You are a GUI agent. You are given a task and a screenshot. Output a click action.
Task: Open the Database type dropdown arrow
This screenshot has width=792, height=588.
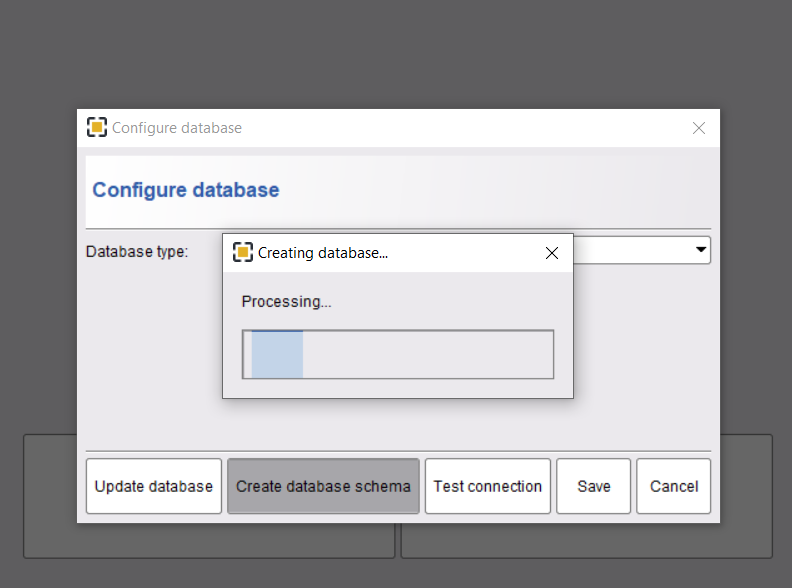coord(701,250)
